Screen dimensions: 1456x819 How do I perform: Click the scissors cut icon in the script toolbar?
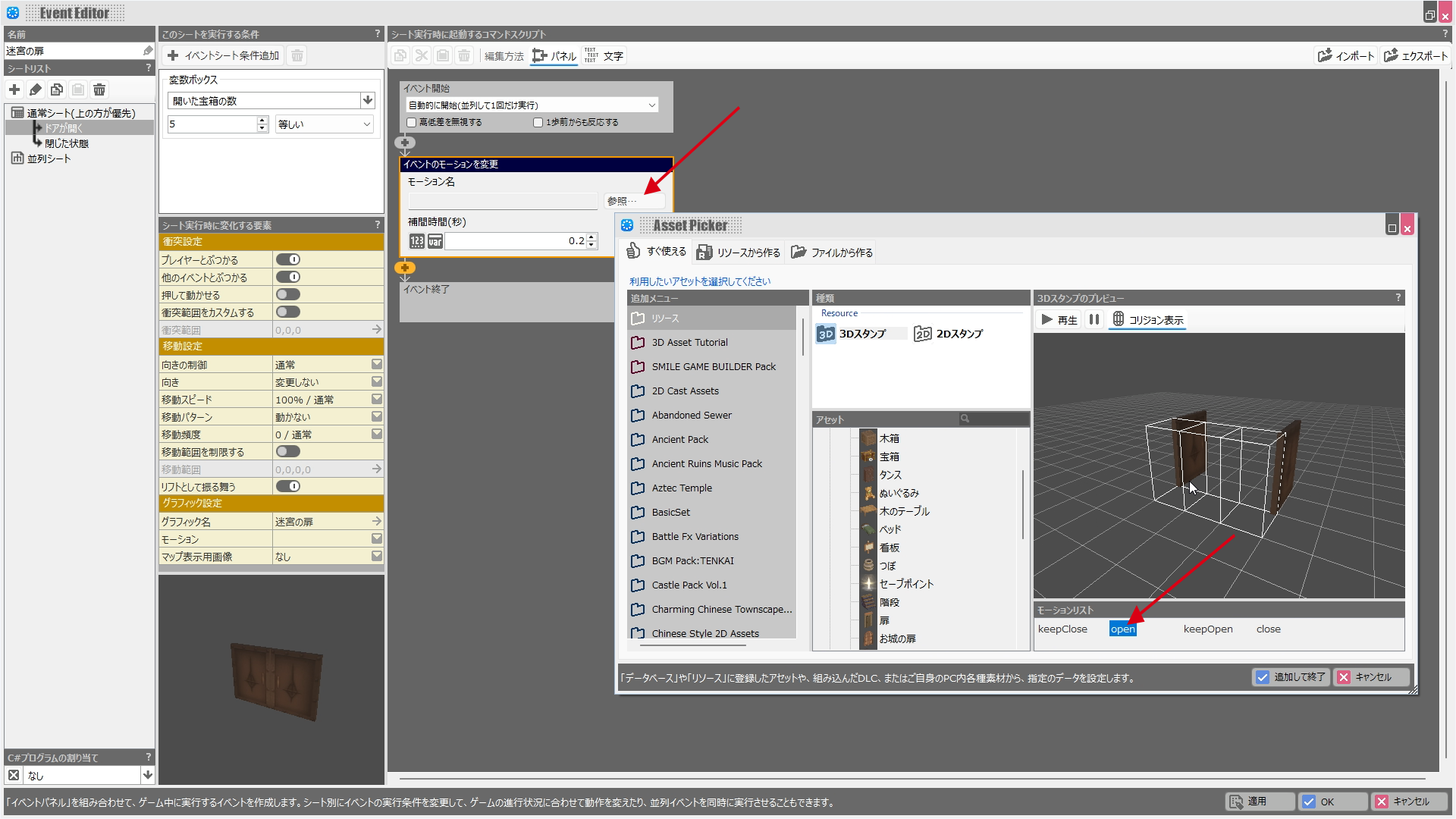click(x=422, y=55)
